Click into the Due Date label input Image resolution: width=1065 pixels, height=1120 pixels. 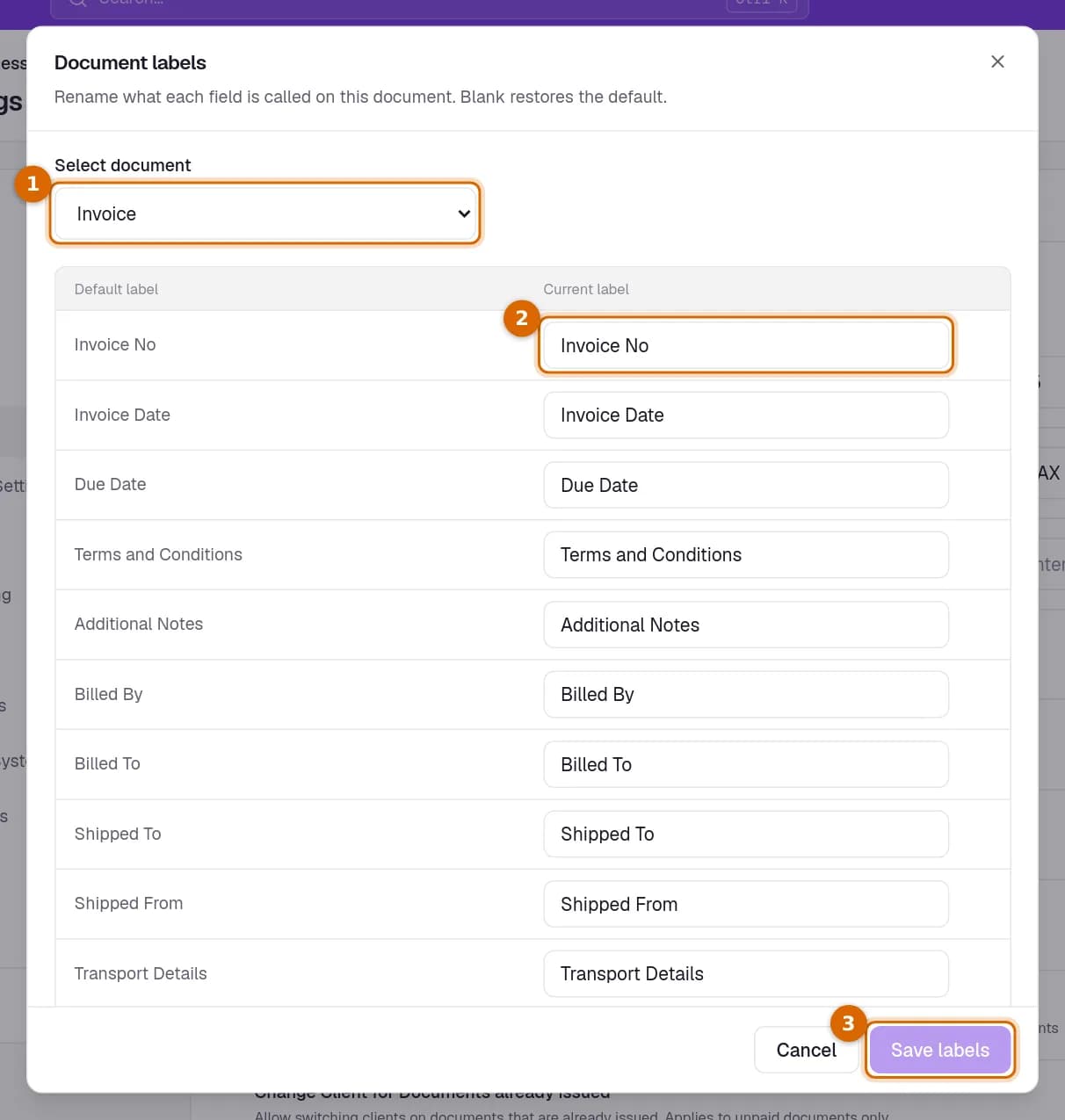[x=746, y=485]
